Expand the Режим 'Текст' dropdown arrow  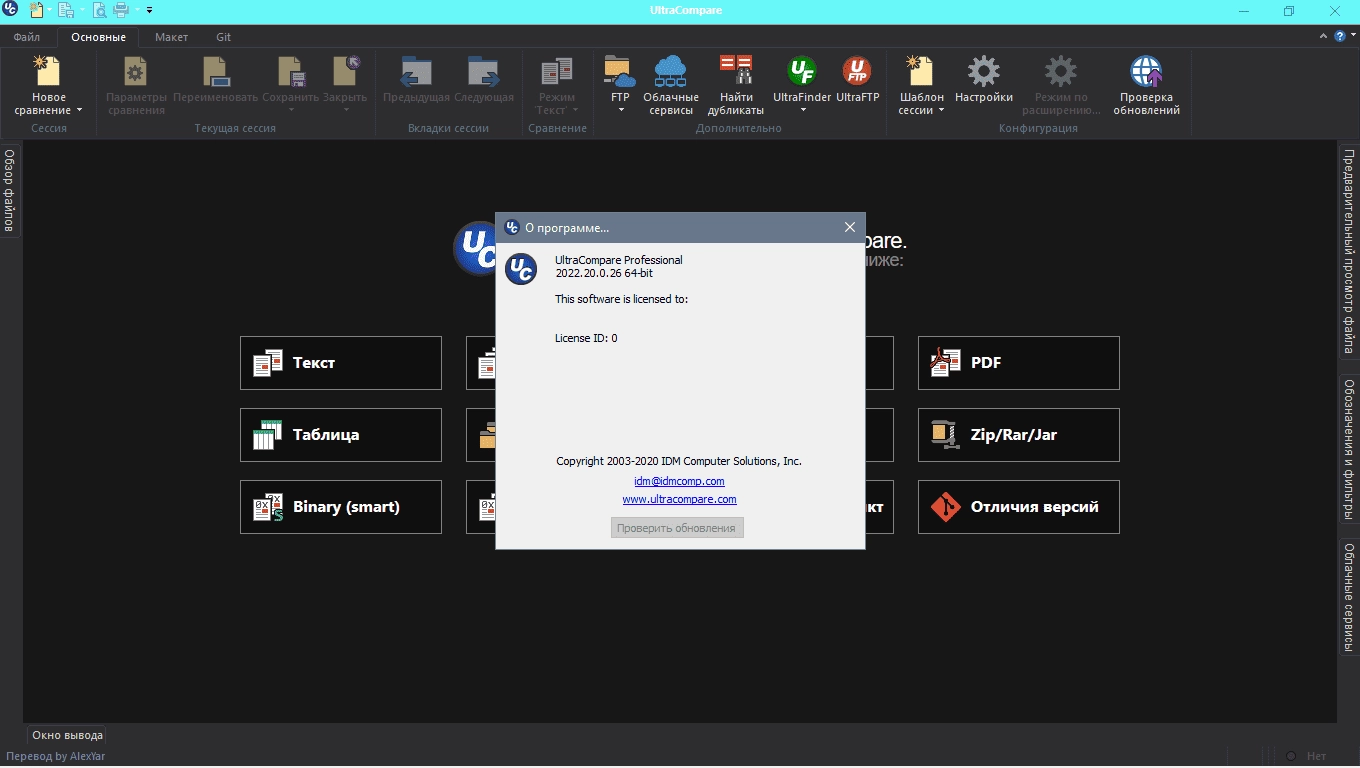(575, 111)
